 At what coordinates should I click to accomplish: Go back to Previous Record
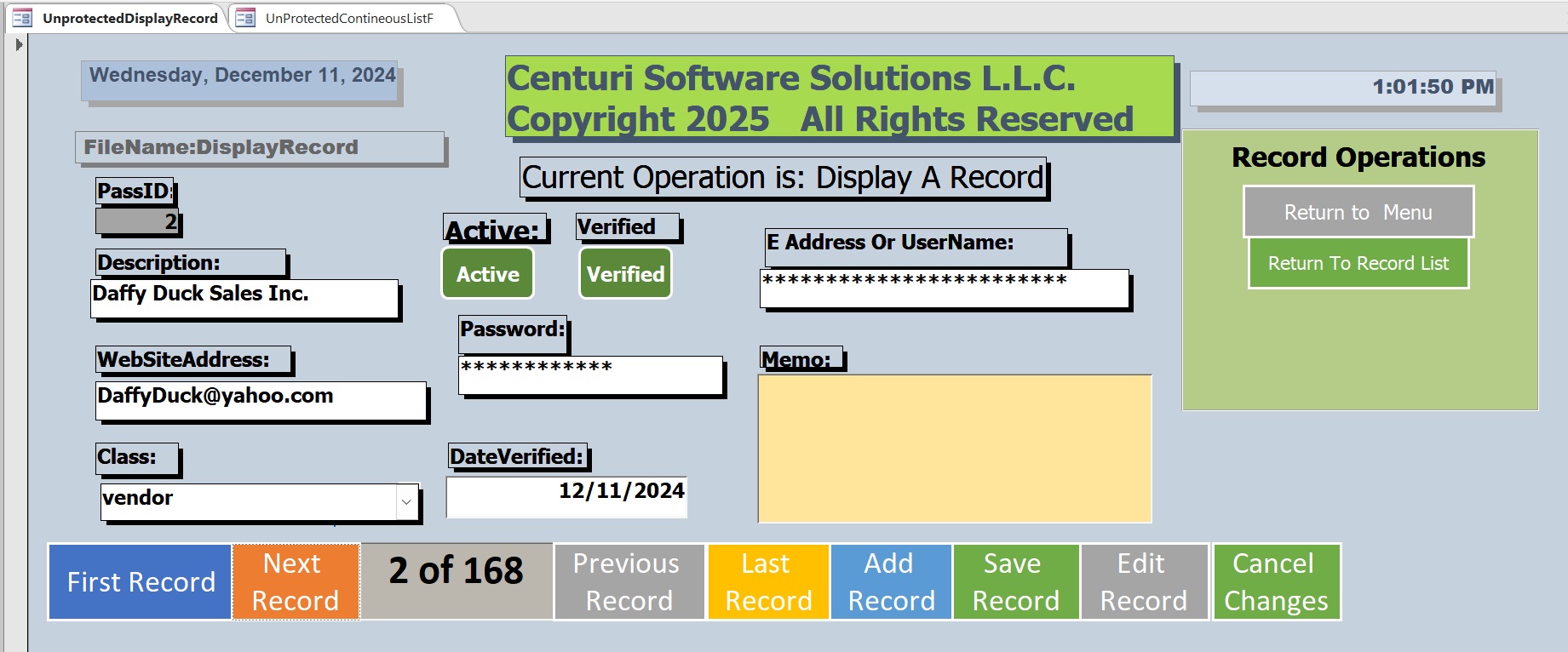pyautogui.click(x=629, y=582)
